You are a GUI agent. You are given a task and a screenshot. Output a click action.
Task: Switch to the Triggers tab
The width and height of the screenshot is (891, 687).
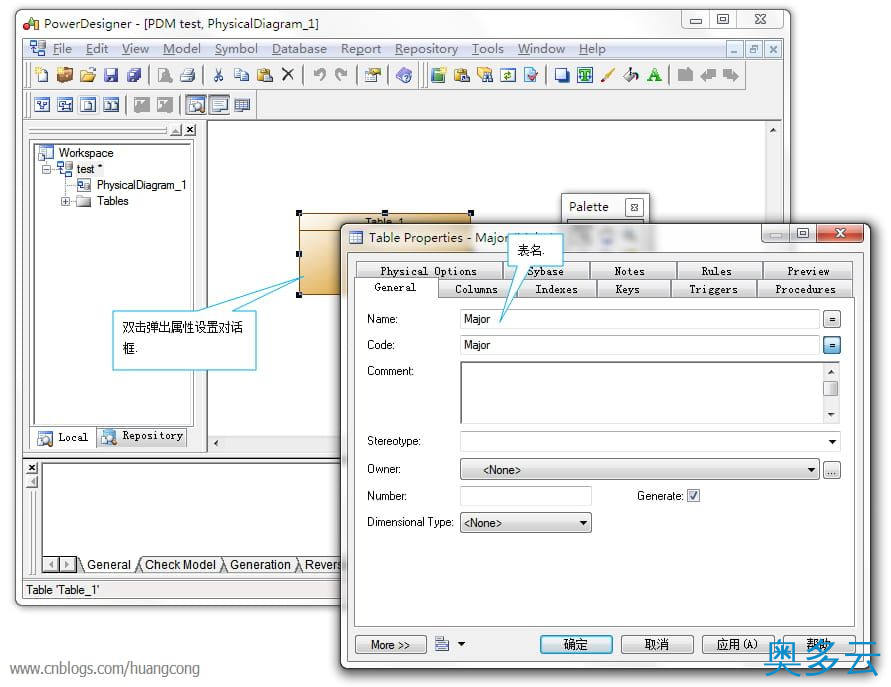click(713, 289)
